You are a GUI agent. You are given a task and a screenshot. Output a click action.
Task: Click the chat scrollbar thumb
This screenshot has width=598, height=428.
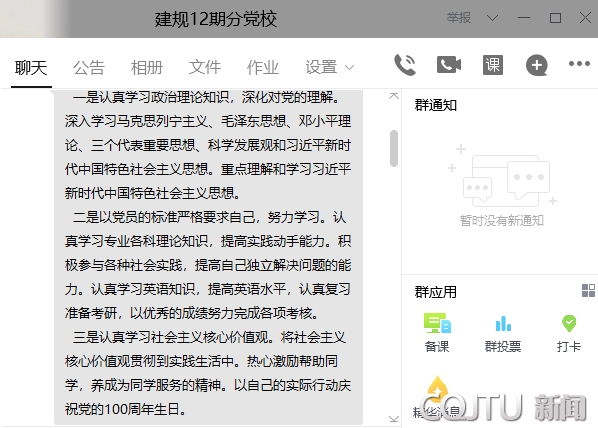394,148
